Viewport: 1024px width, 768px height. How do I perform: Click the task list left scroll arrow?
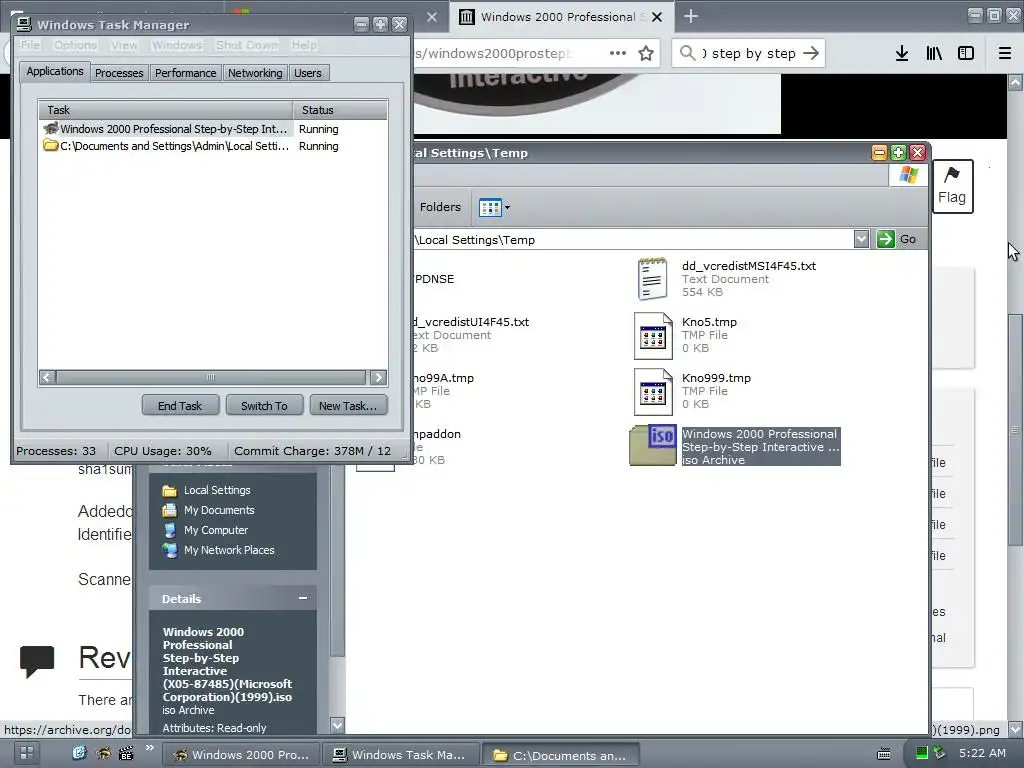[x=47, y=377]
